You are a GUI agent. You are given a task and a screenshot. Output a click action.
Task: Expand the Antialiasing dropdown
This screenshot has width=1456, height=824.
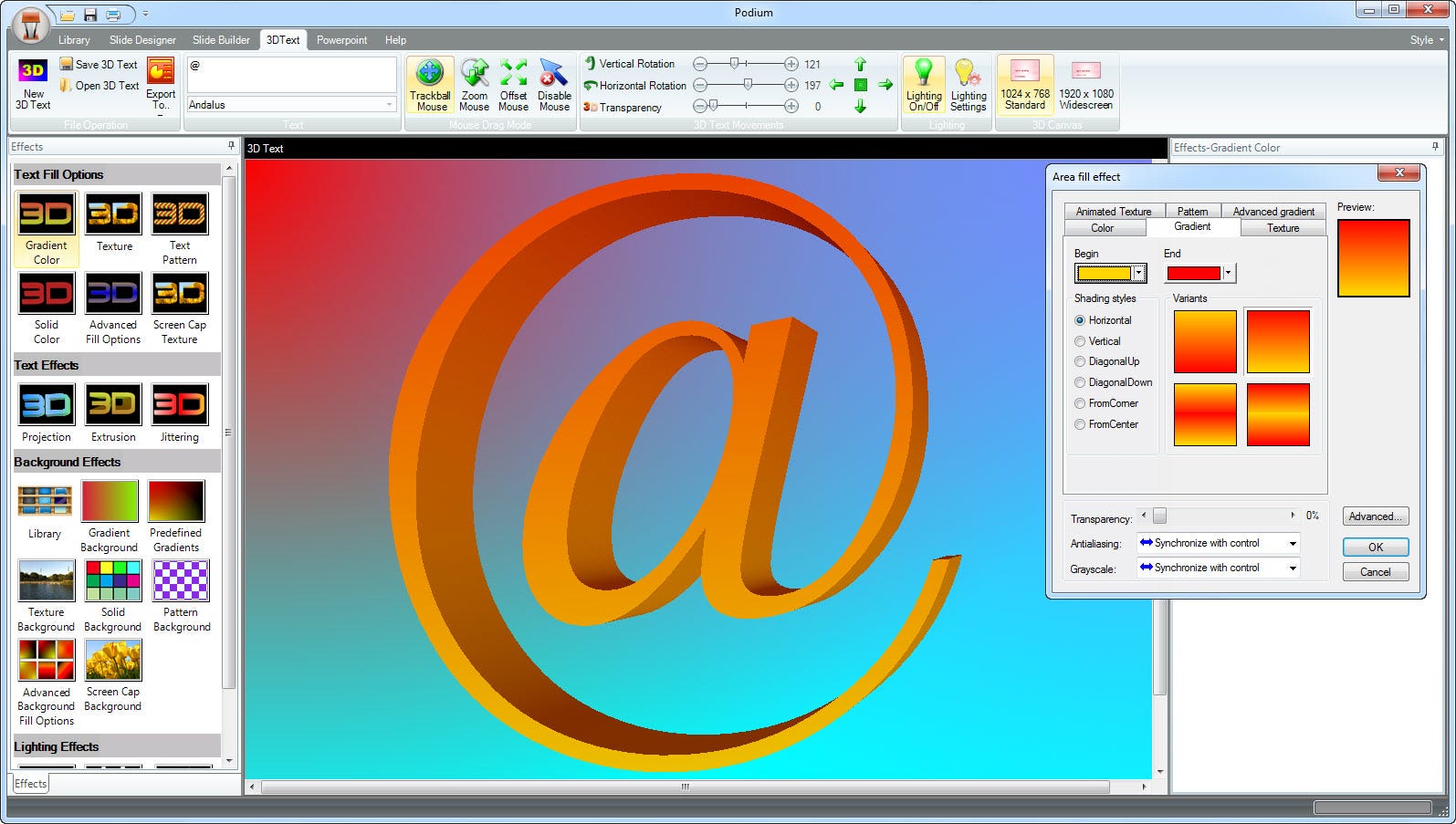point(1293,543)
